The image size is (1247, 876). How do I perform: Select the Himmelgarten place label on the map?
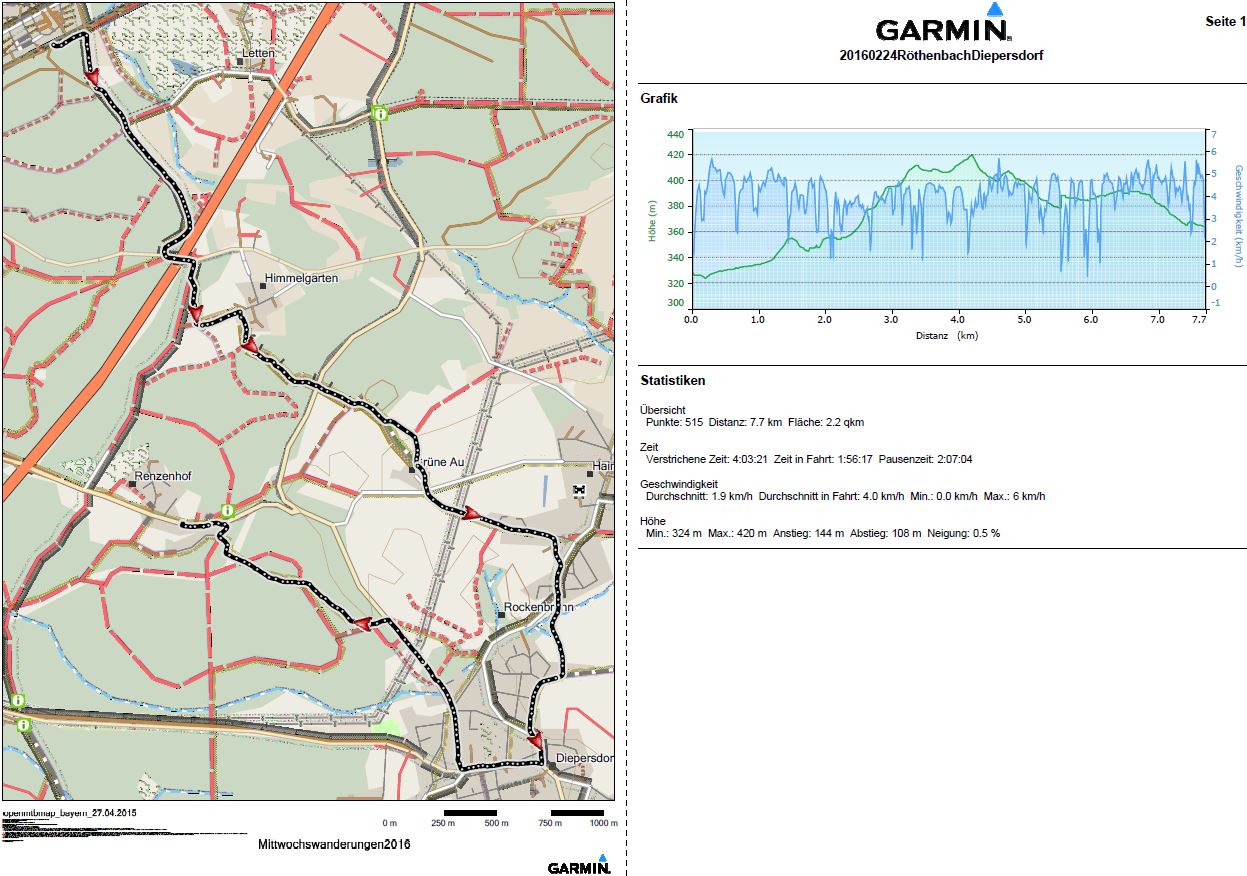point(301,278)
